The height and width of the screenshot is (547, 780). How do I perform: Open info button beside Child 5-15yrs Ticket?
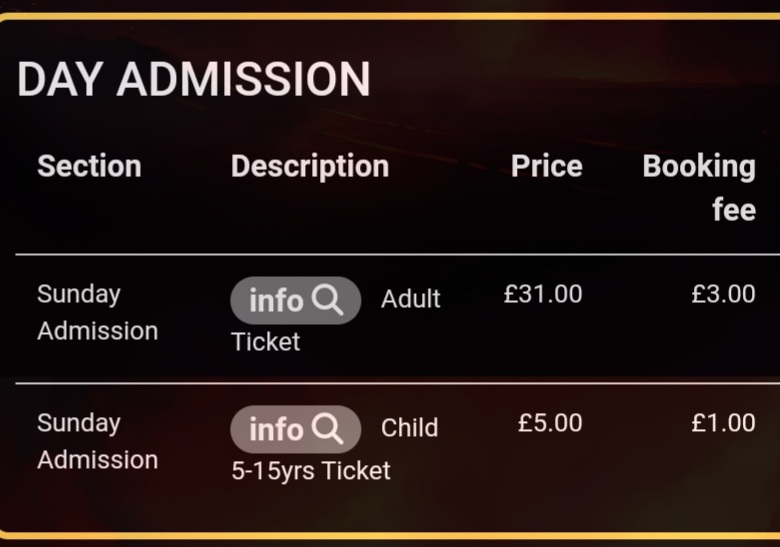295,429
